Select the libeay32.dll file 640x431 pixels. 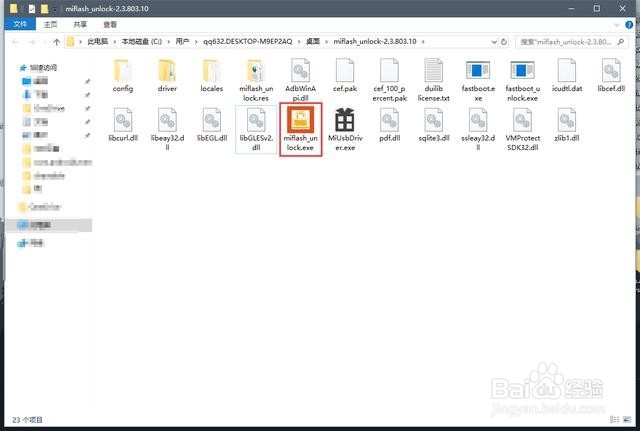tap(167, 129)
